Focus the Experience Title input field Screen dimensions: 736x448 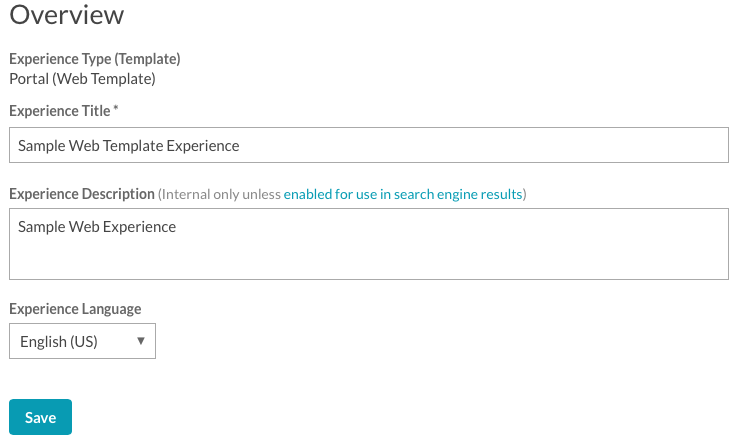pos(369,145)
